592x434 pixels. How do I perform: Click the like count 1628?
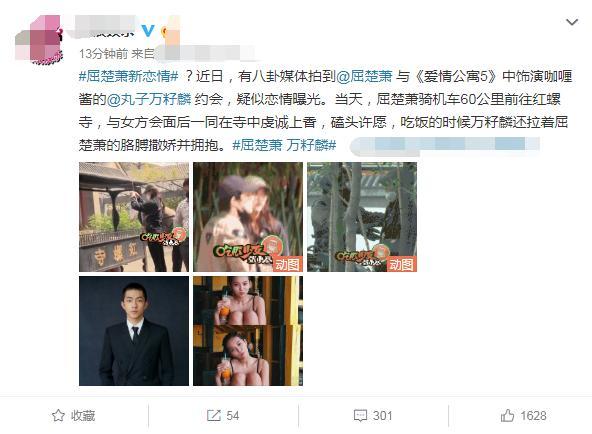point(533,416)
